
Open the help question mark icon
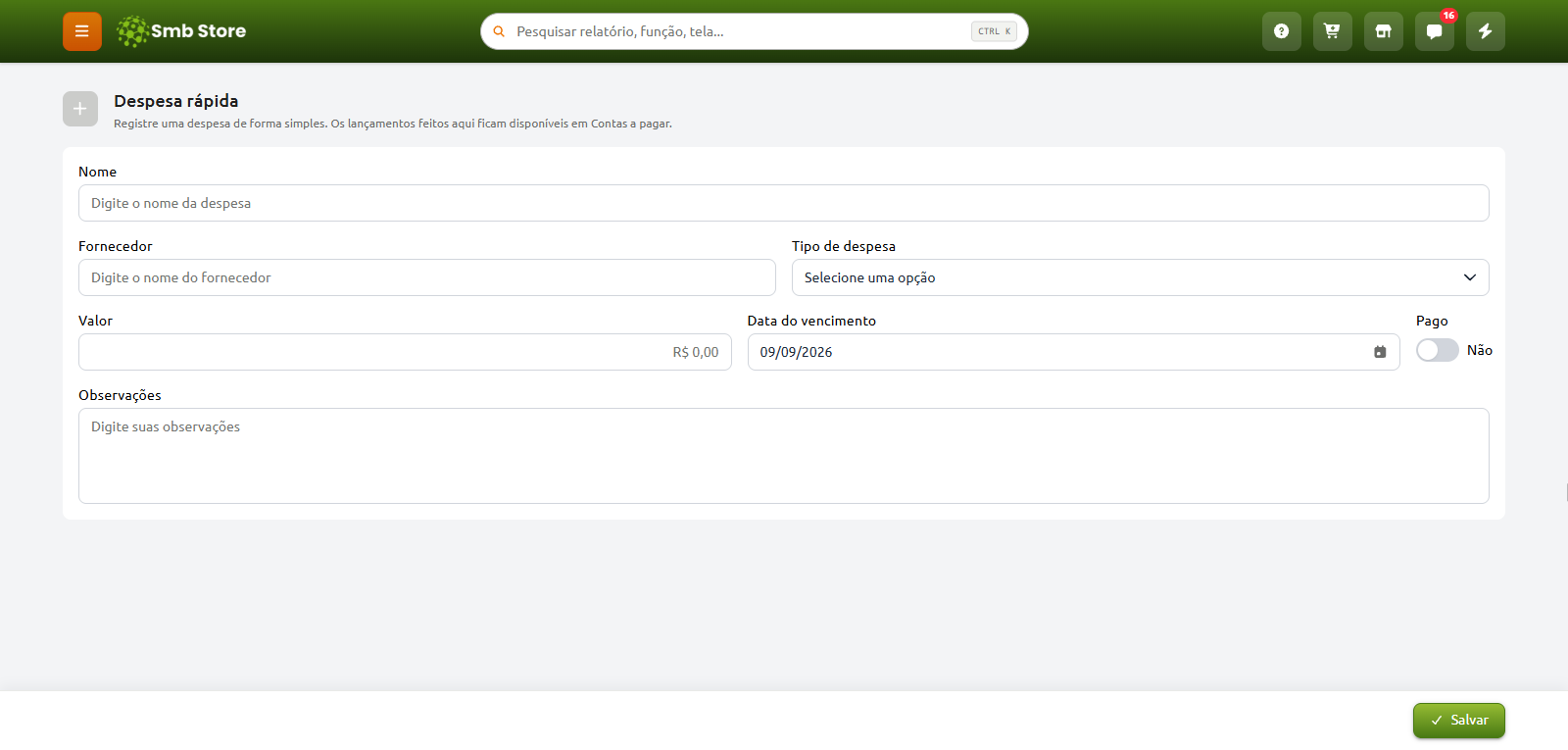1282,31
